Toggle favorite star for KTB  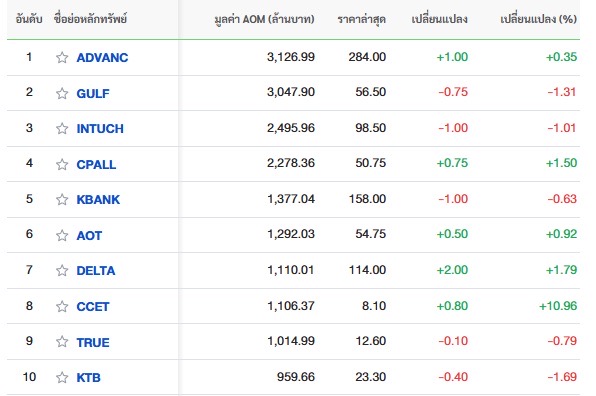tap(62, 377)
